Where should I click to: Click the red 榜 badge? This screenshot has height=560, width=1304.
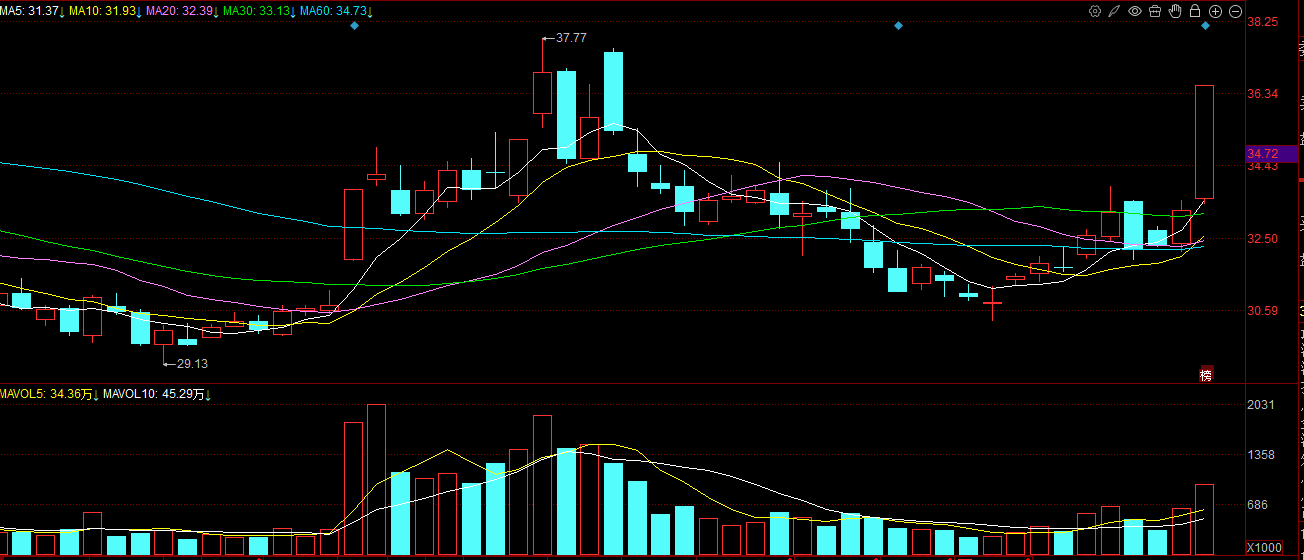1206,375
